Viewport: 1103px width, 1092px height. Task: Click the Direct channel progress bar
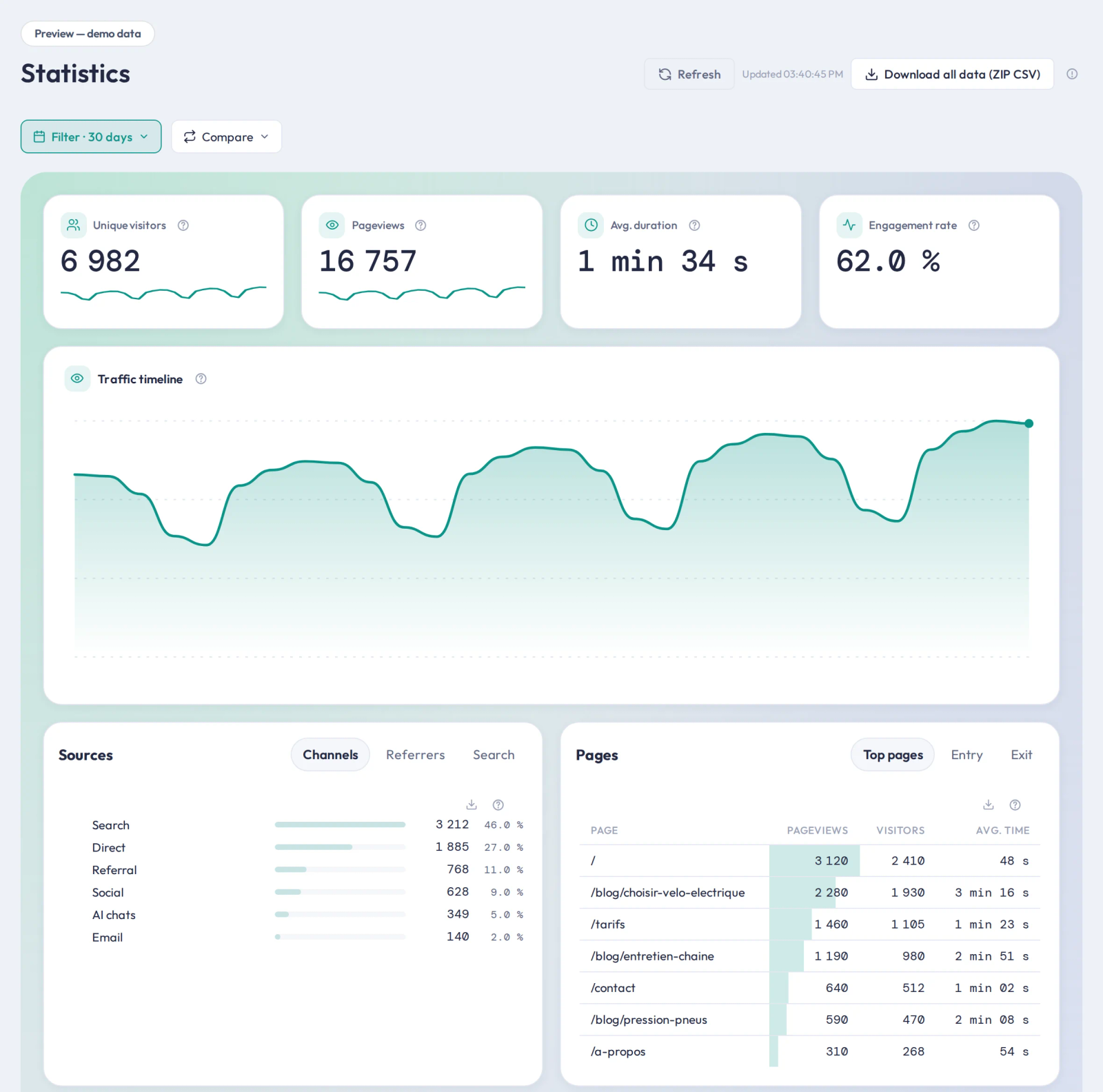tap(340, 847)
